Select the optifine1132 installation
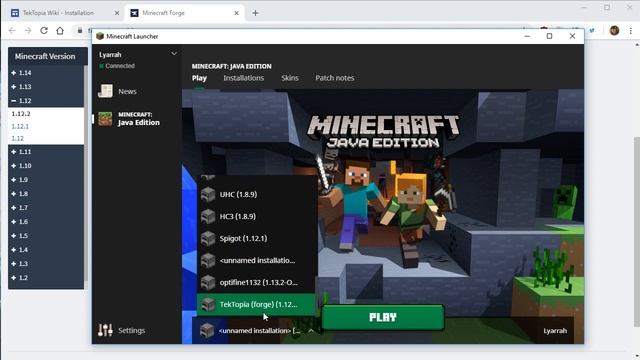The width and height of the screenshot is (640, 360). tap(256, 282)
